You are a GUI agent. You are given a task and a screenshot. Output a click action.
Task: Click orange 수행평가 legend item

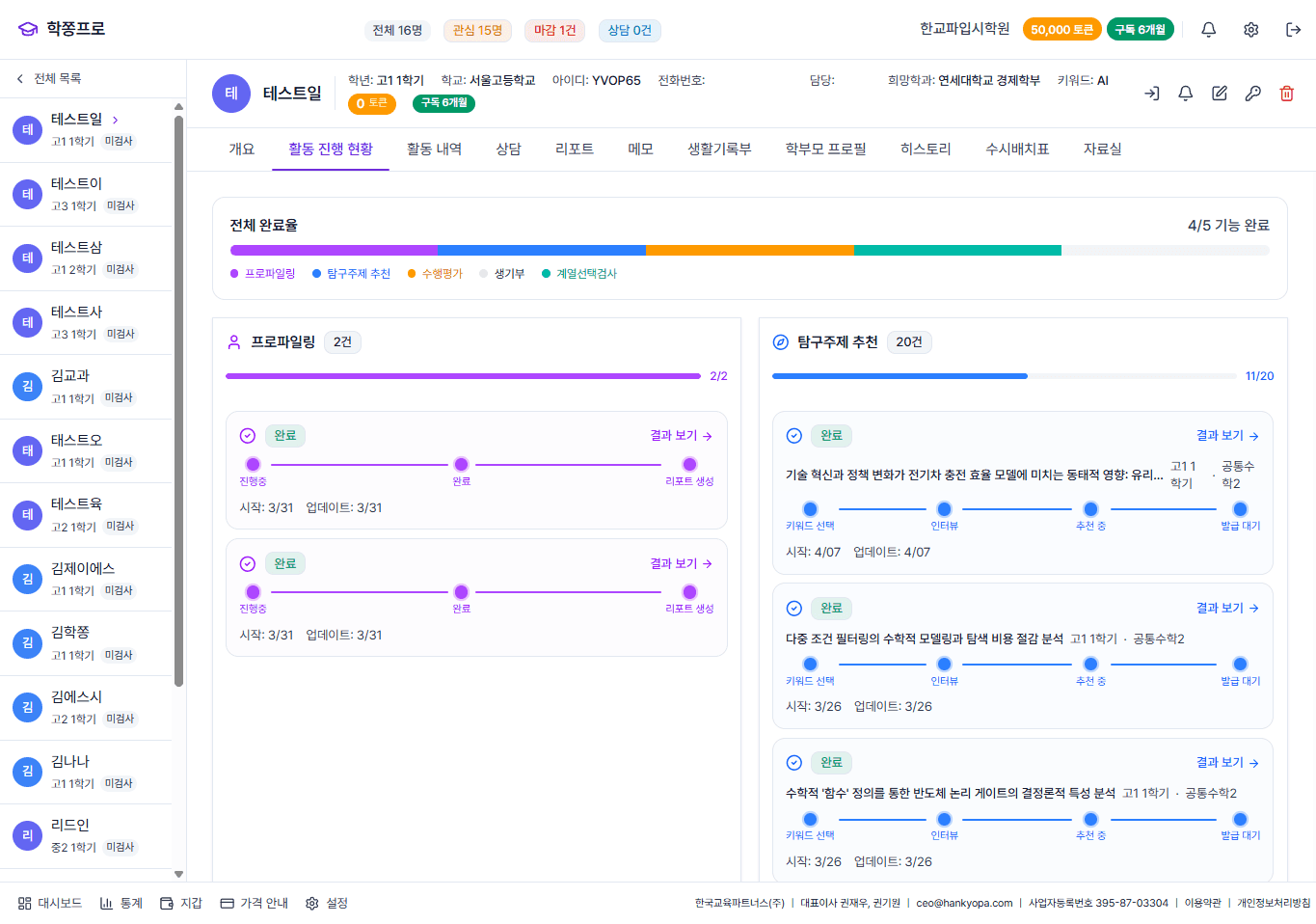[435, 274]
